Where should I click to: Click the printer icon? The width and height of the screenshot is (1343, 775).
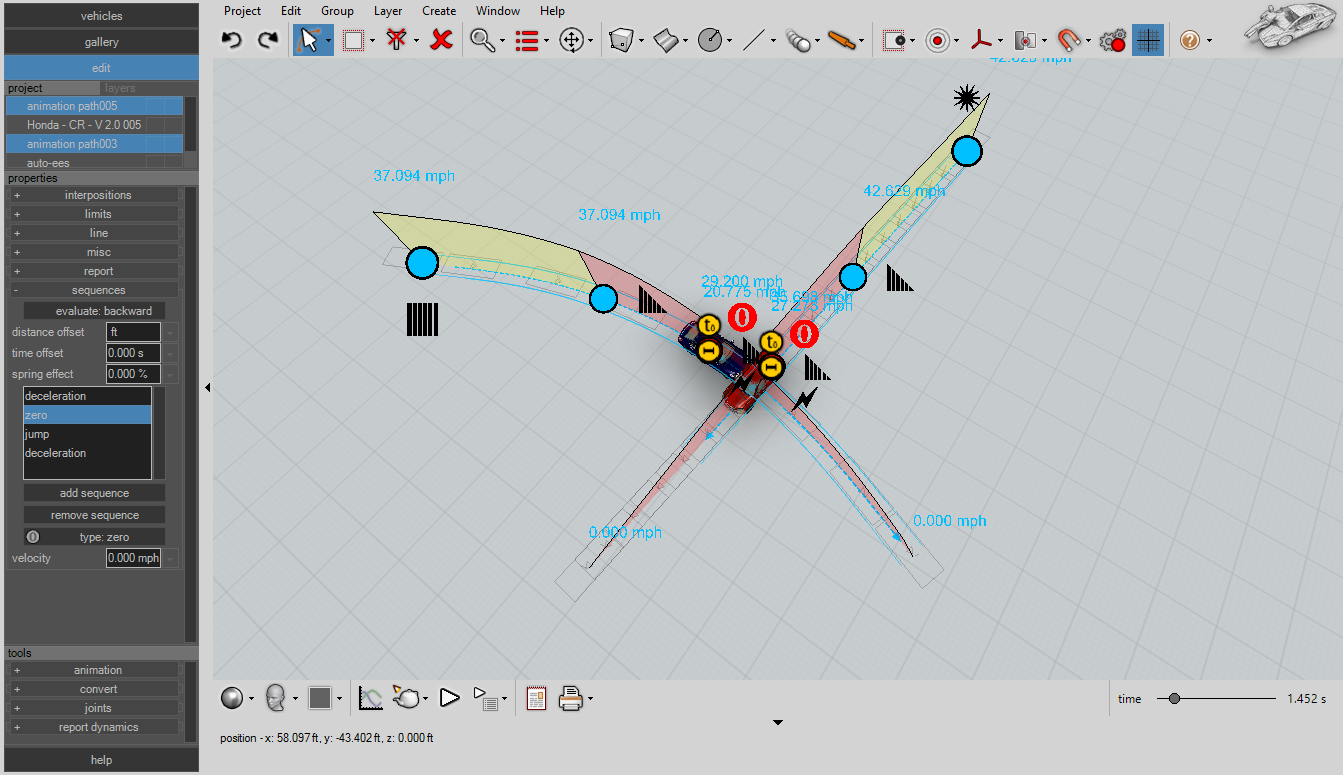point(571,698)
